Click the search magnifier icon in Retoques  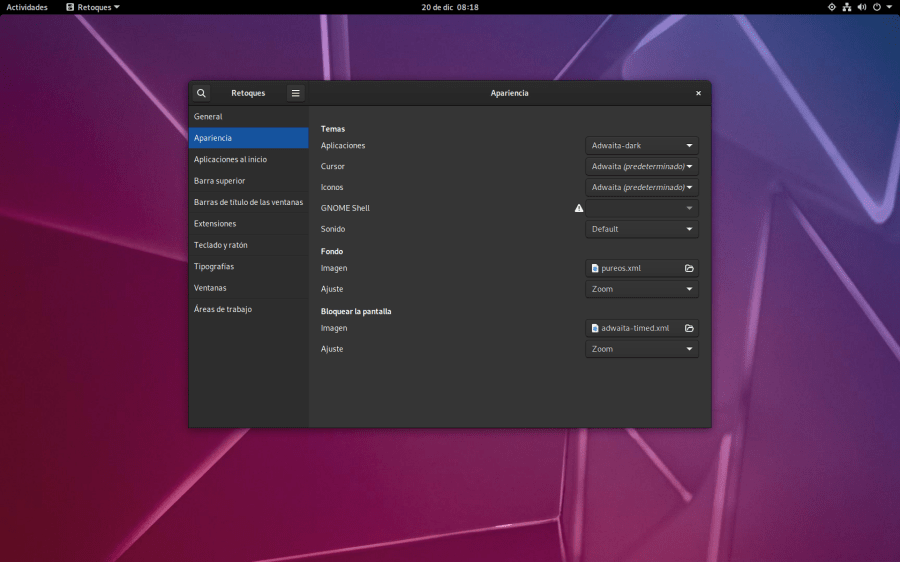201,93
